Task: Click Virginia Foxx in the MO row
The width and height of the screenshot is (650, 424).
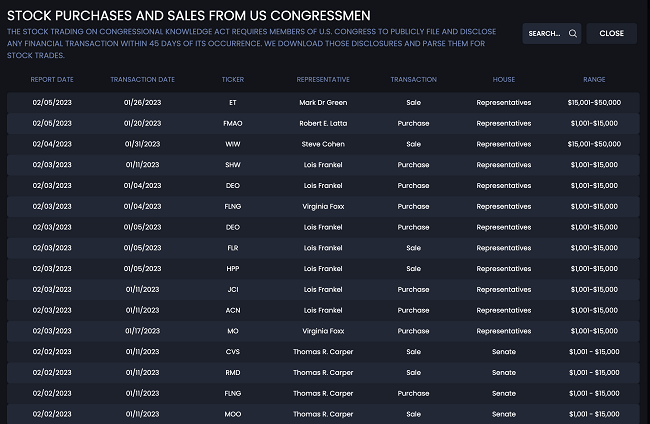Action: click(x=323, y=331)
